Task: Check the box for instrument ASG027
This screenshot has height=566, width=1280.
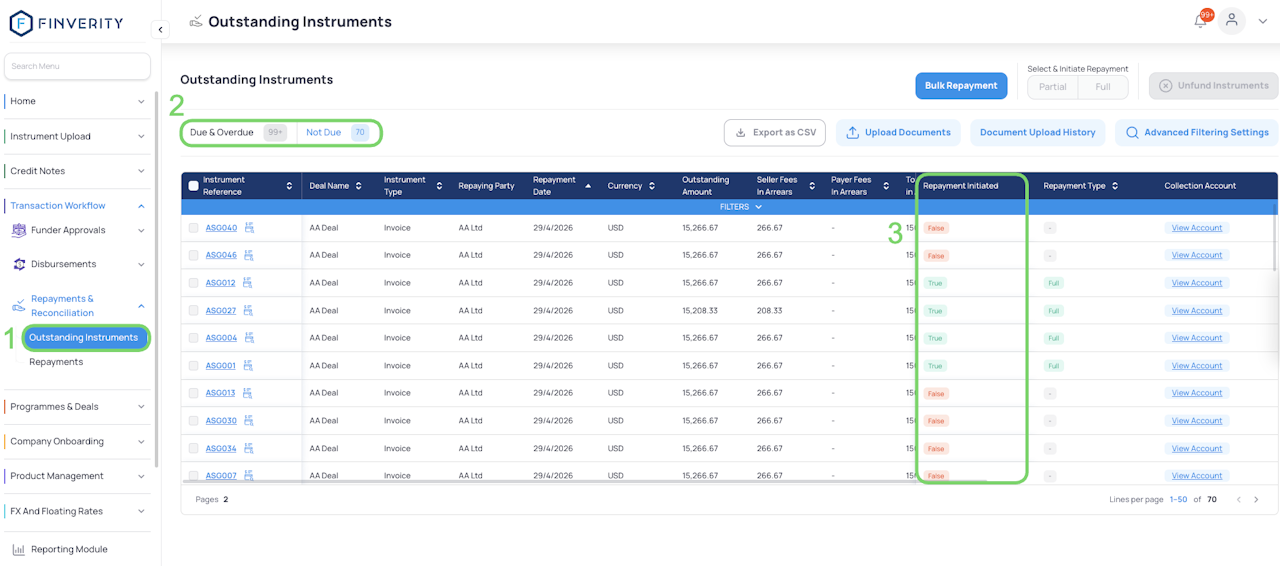Action: pos(194,311)
